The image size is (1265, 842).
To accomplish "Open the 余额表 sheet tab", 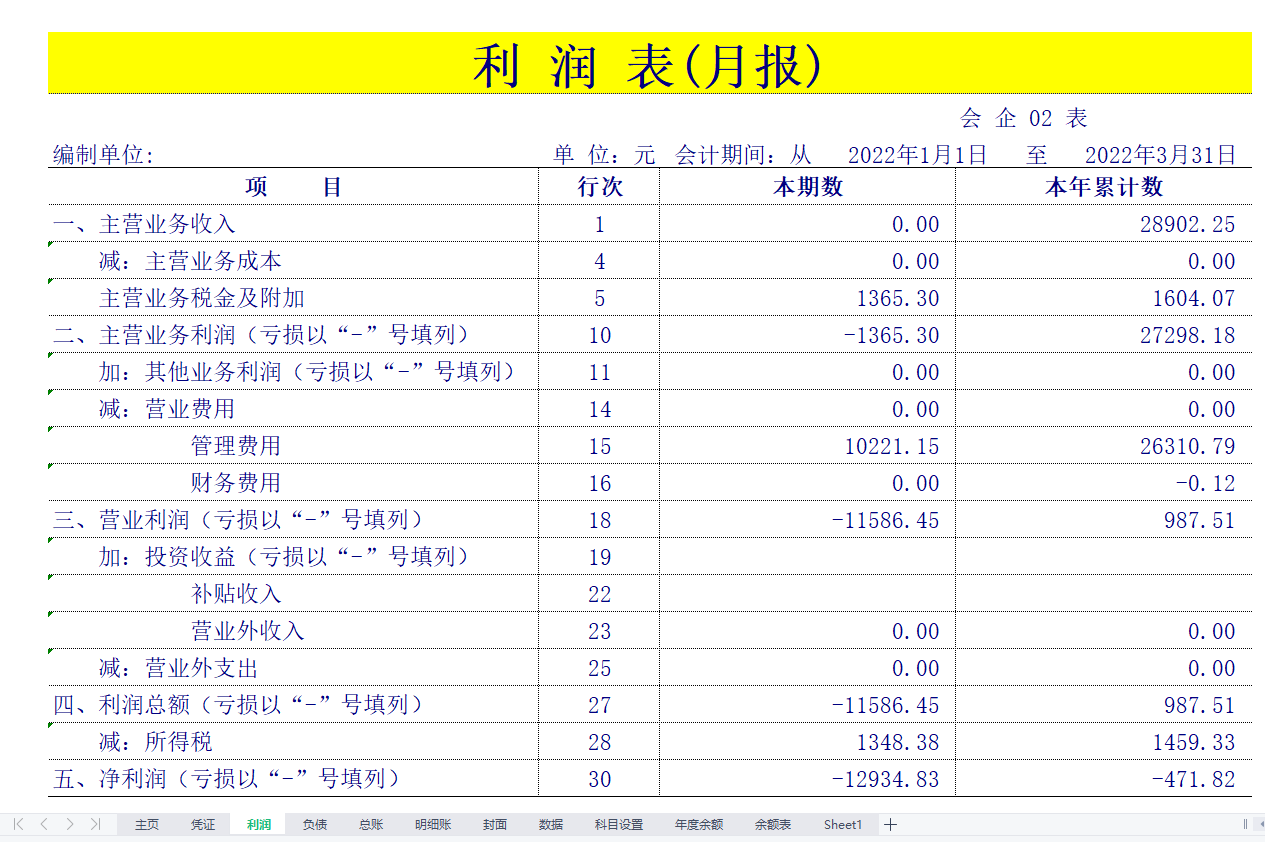I will [772, 824].
